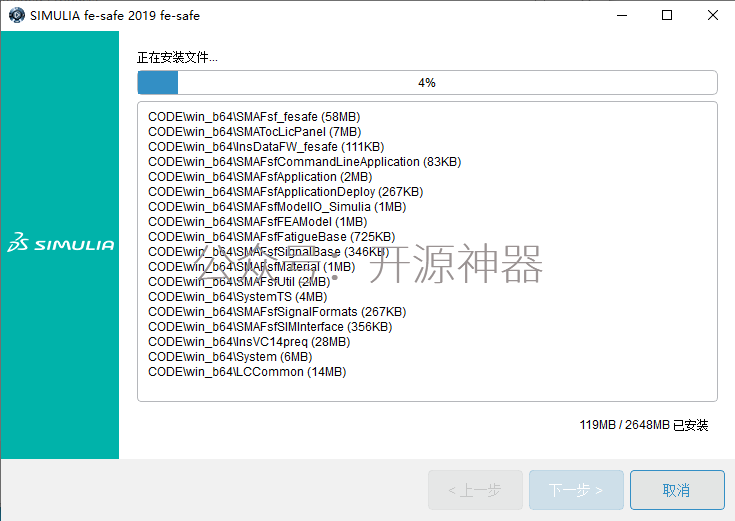Select the InsVC14preq (28MB) entry
This screenshot has height=521, width=735.
(x=249, y=342)
